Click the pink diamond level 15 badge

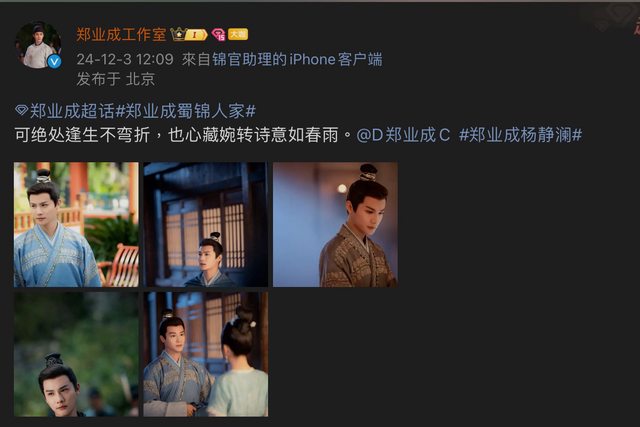pyautogui.click(x=218, y=35)
